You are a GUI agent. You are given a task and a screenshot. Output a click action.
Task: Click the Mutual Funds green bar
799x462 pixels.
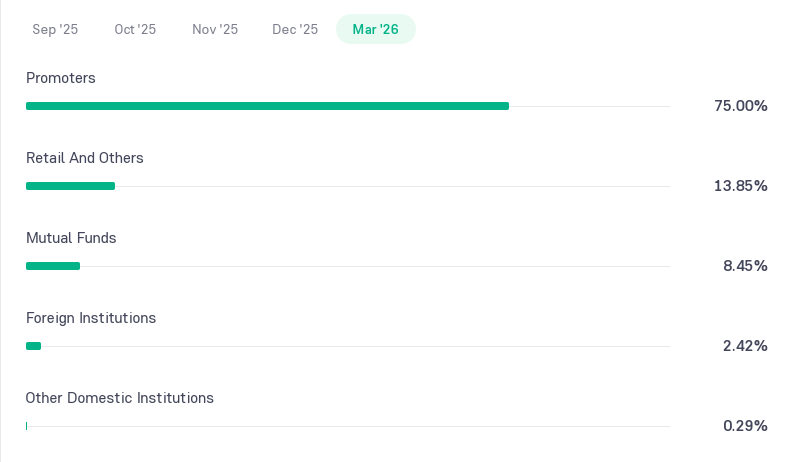point(53,266)
